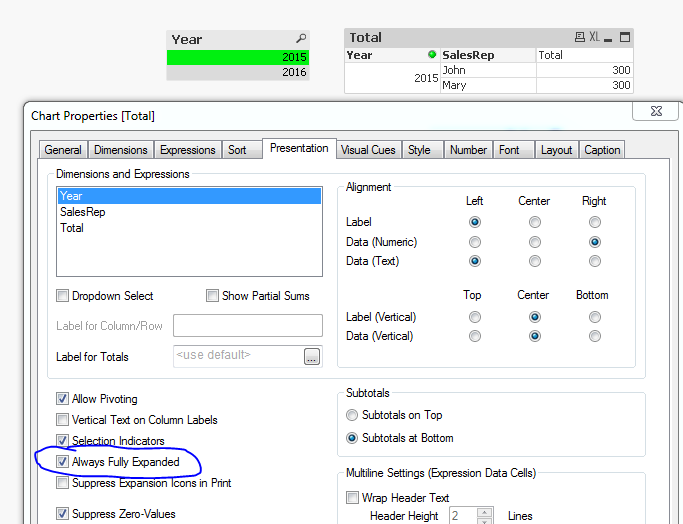Choose Subtotals at Bottom
Screen dimensions: 683x524
click(x=352, y=438)
